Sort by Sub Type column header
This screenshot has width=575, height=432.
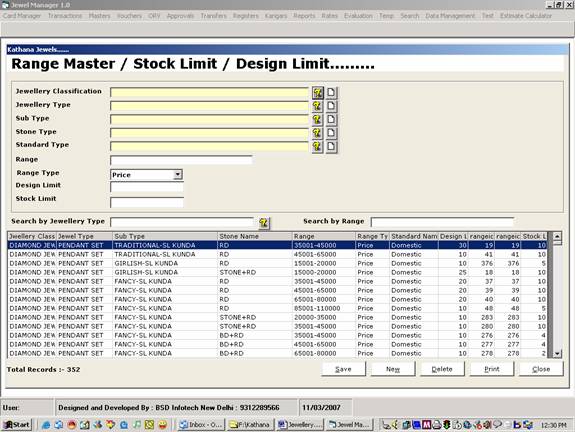pos(165,236)
